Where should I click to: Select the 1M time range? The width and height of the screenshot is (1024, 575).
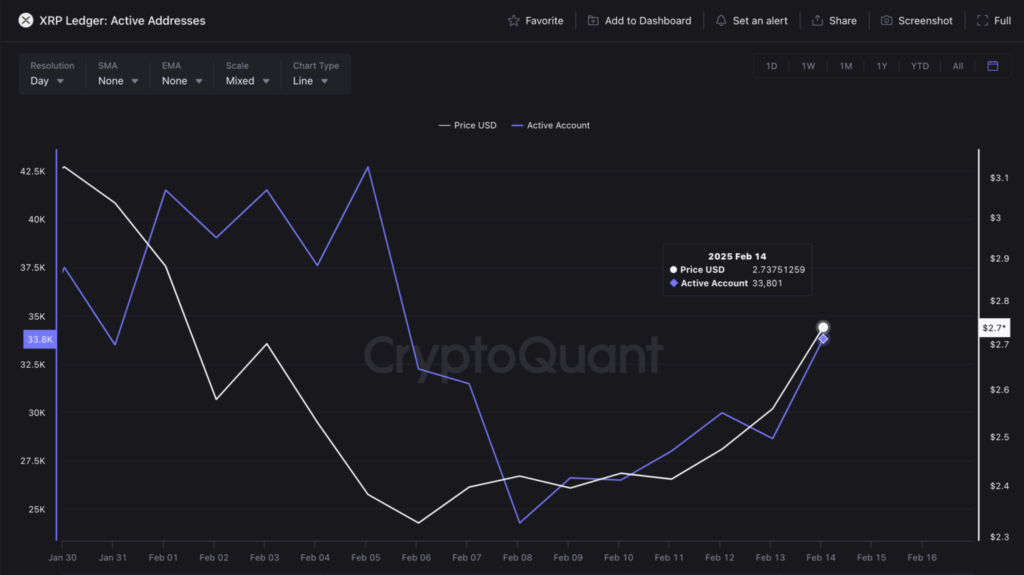(846, 66)
